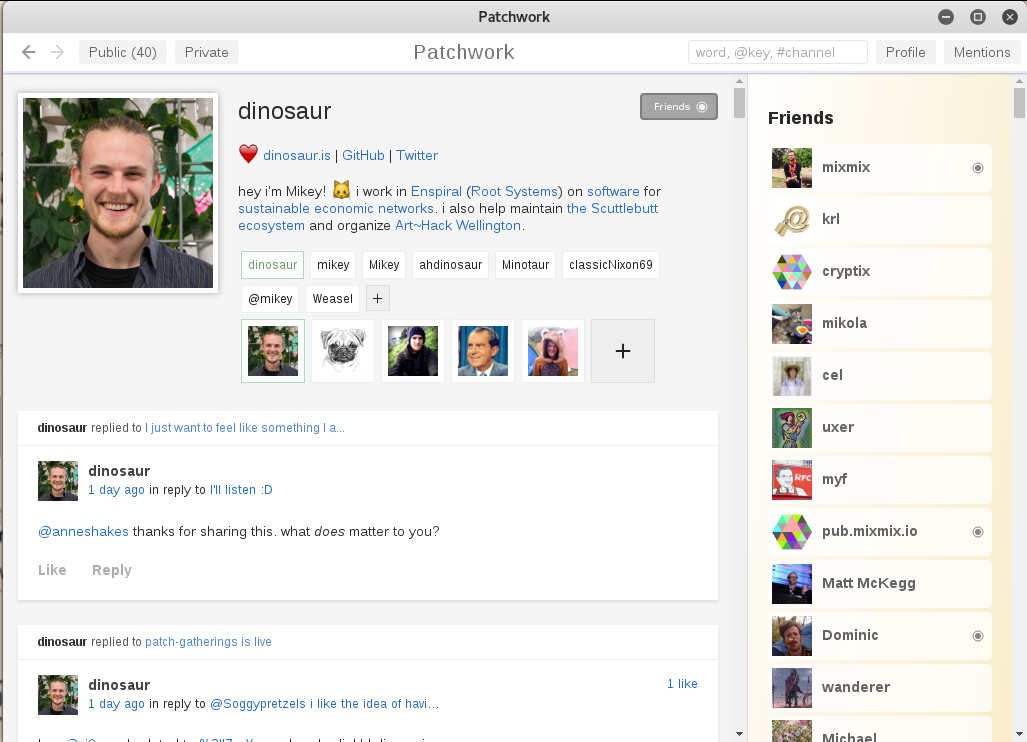Image resolution: width=1027 pixels, height=742 pixels.
Task: Toggle the Friends follow button on profile
Action: (x=679, y=107)
